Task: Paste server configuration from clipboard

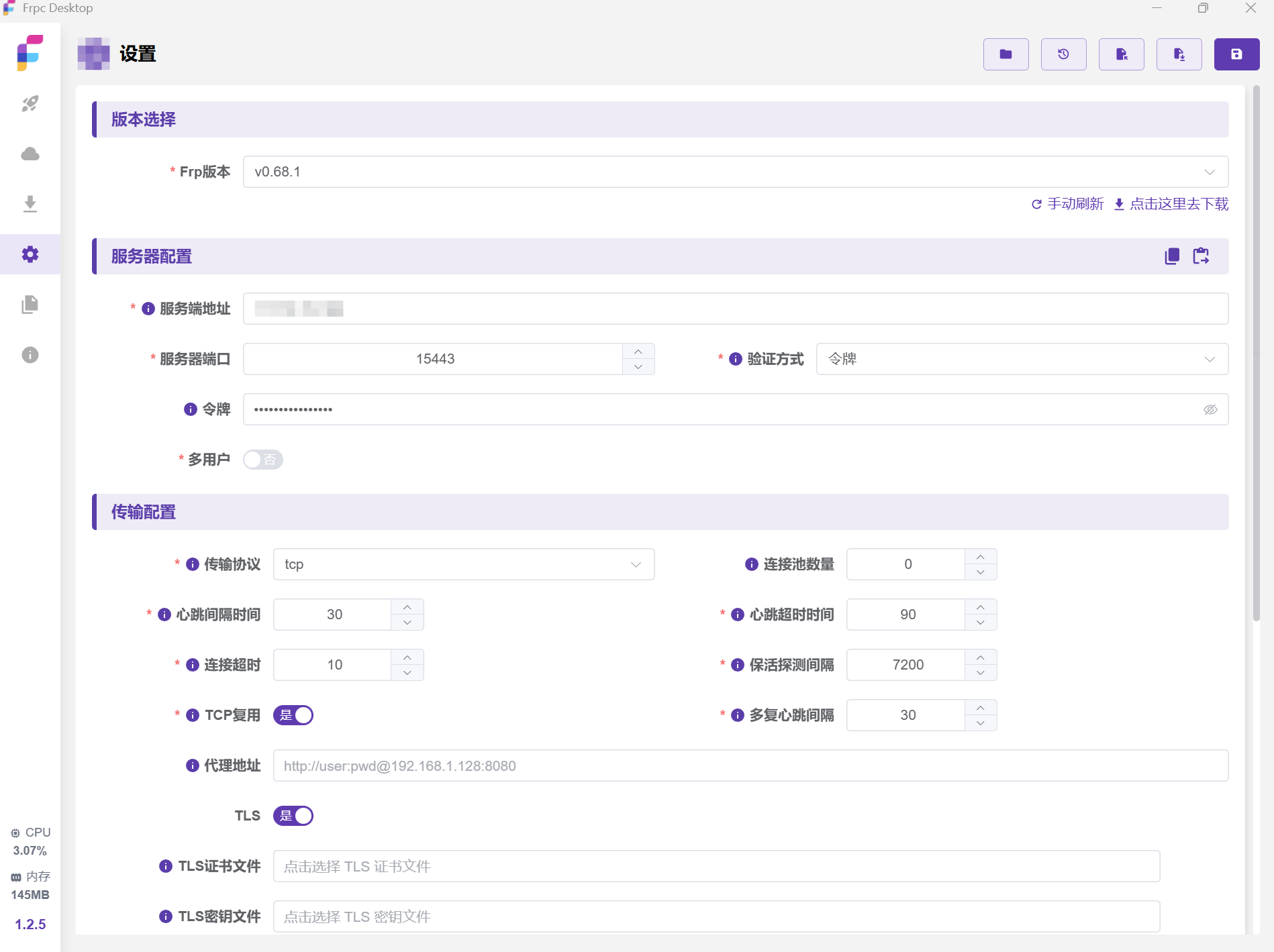Action: click(x=1201, y=256)
